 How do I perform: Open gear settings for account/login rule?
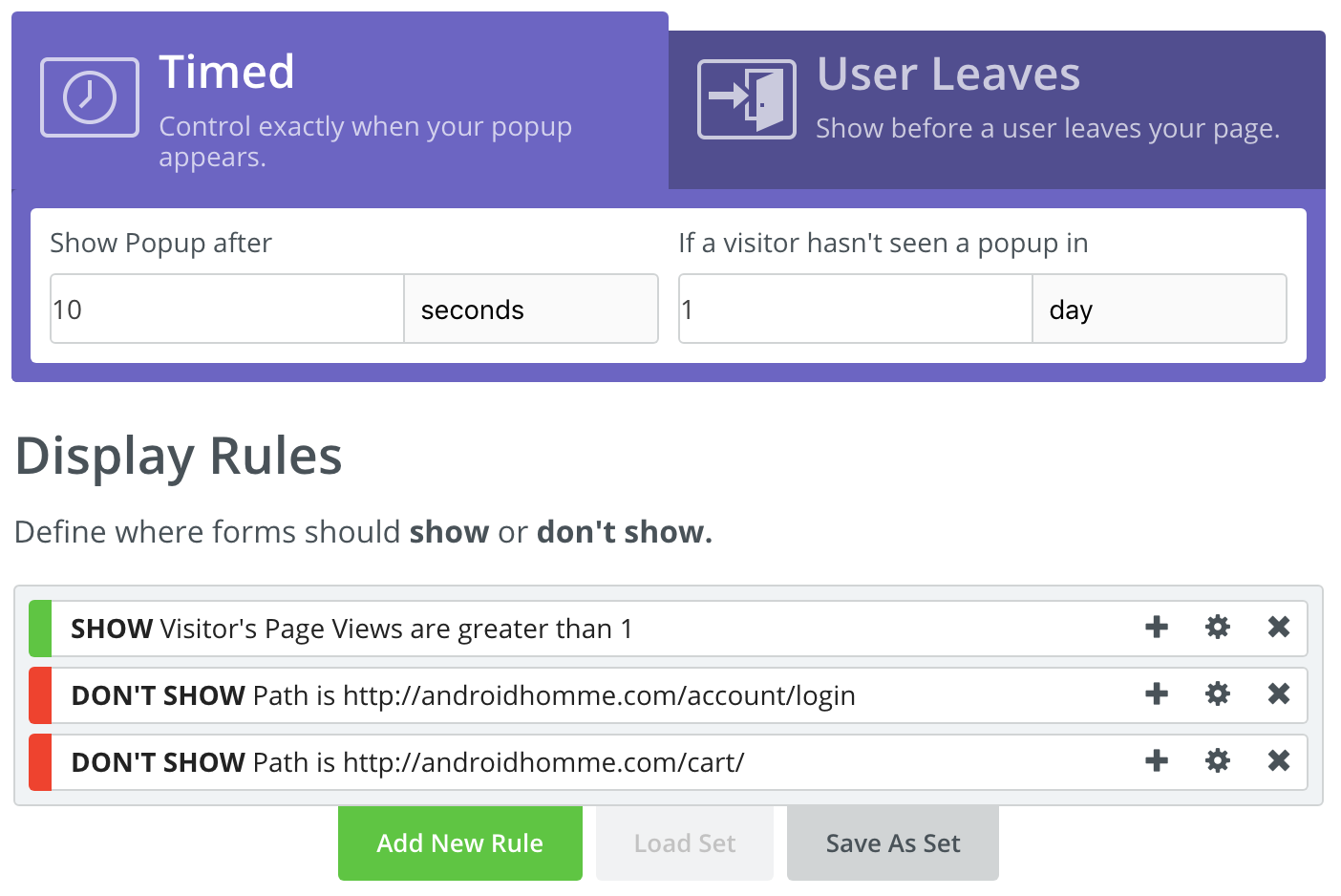[1218, 694]
